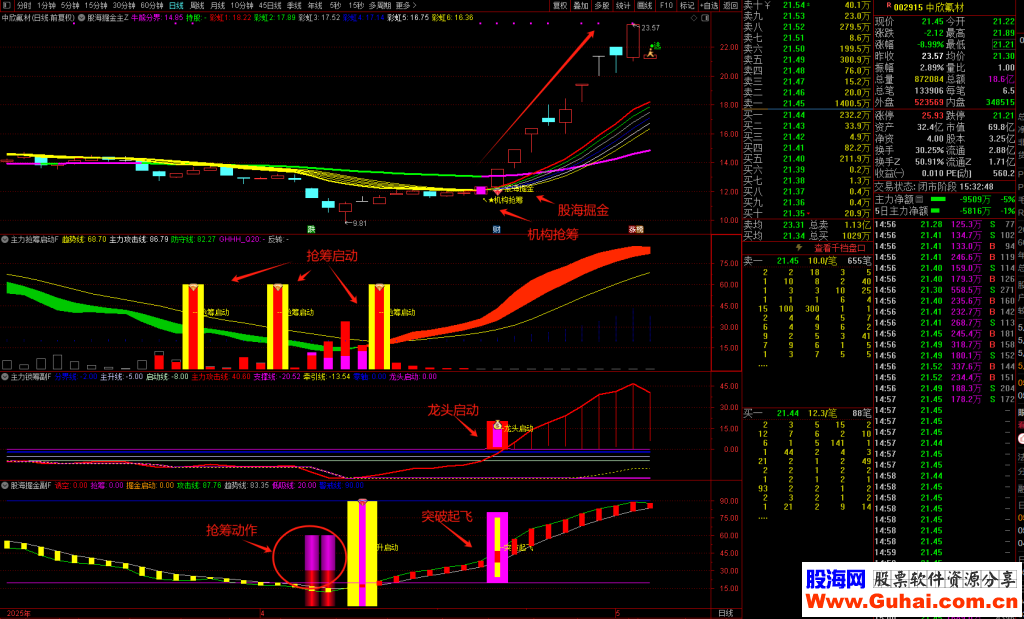This screenshot has height=619, width=1024.
Task: Add stock via +自选 button
Action: [709, 5]
